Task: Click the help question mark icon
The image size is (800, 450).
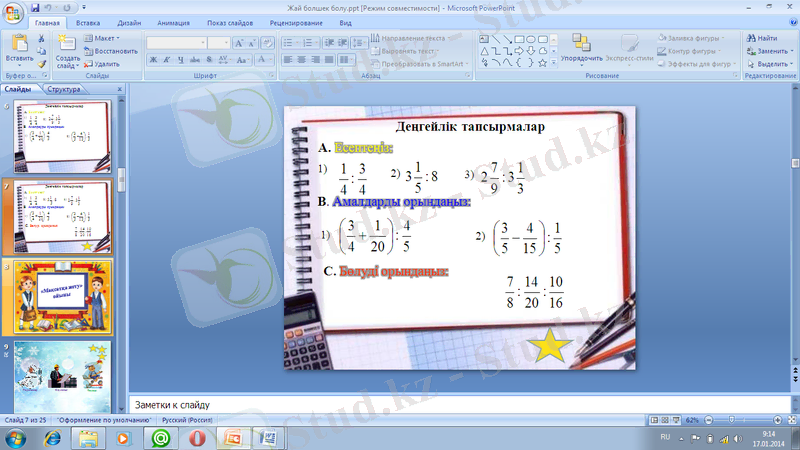Action: pos(790,21)
